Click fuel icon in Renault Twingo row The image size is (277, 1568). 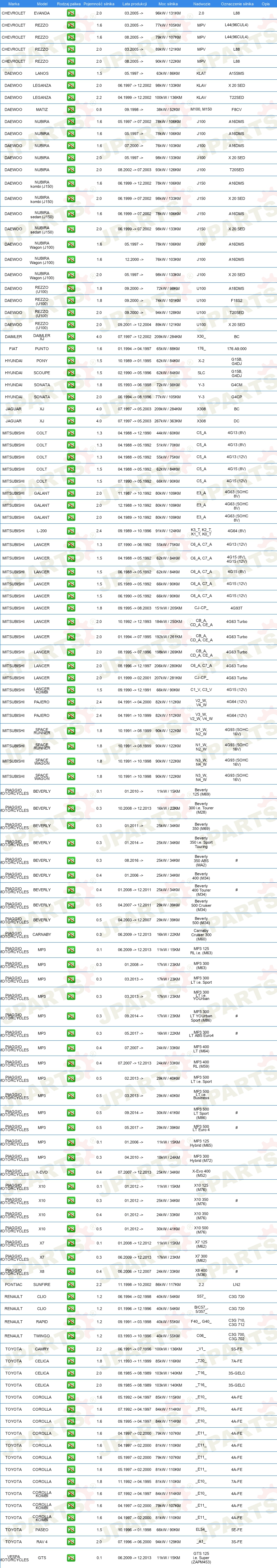click(x=70, y=1336)
